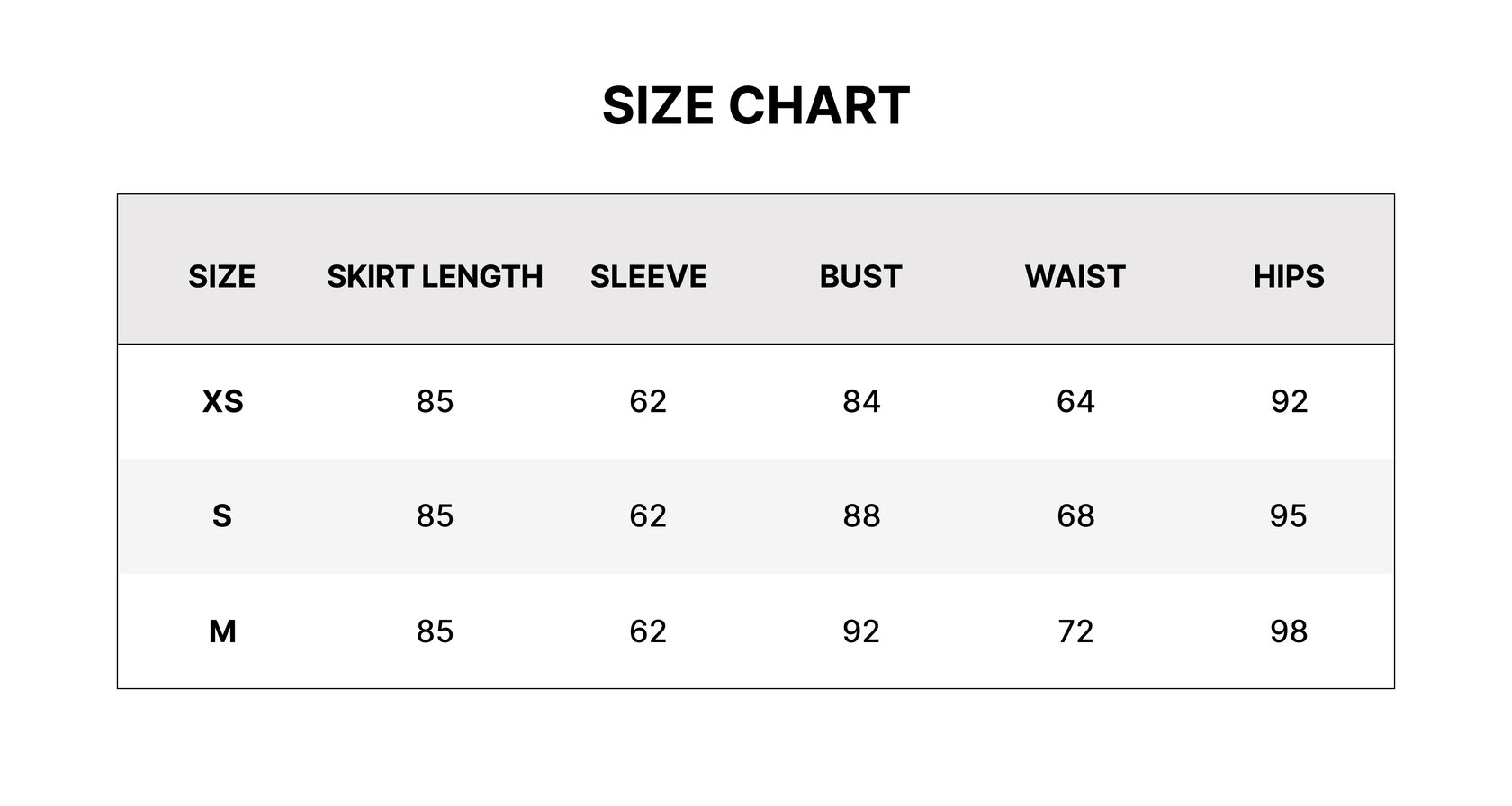Select the S size row label

[x=222, y=516]
